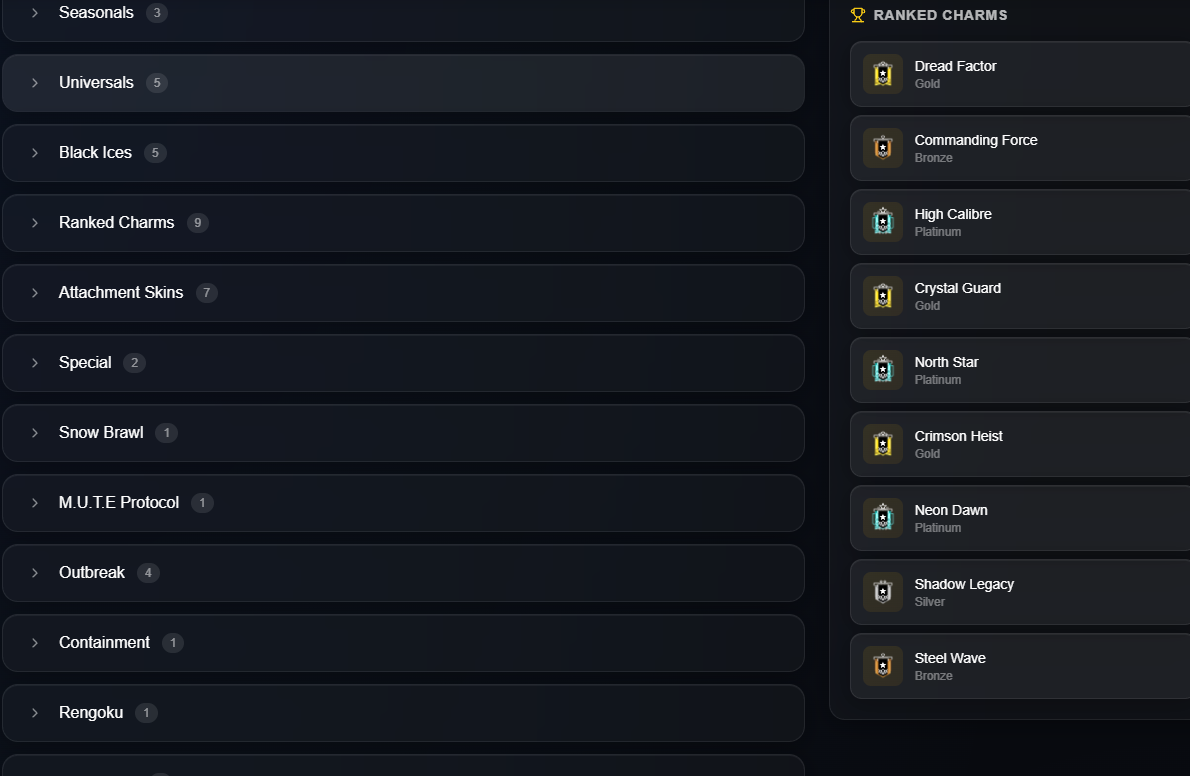Image resolution: width=1190 pixels, height=776 pixels.
Task: Open the Ranked Charms category row
Action: pos(403,223)
